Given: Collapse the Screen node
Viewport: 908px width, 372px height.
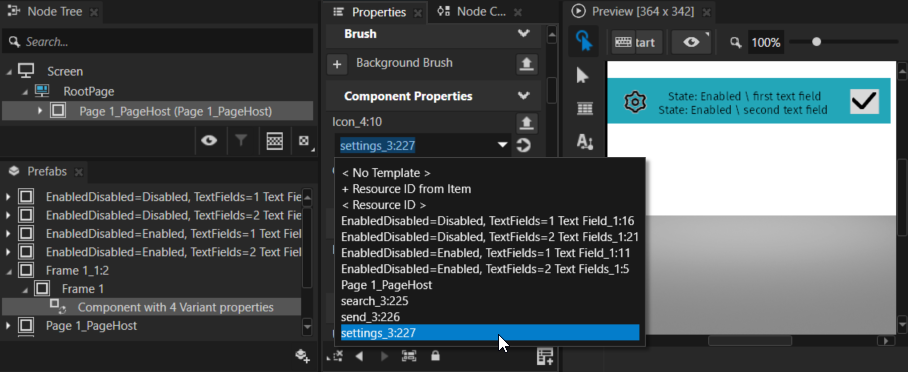Looking at the screenshot, I should click(x=9, y=72).
